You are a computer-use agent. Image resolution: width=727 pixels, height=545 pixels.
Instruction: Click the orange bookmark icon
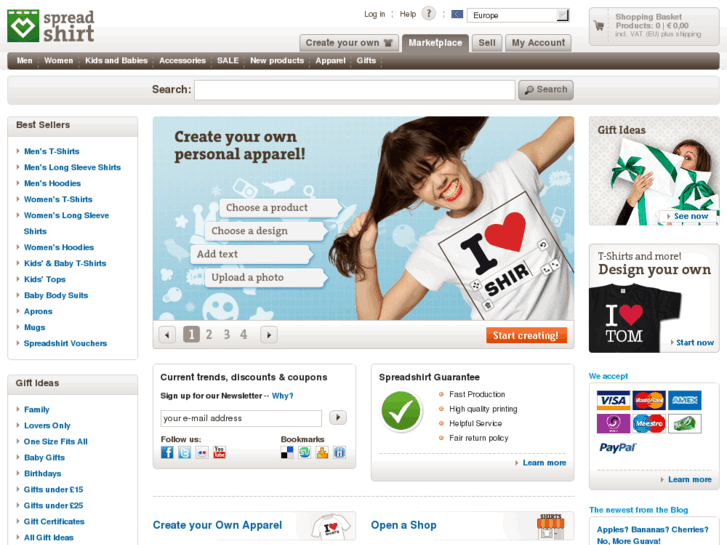tap(322, 452)
